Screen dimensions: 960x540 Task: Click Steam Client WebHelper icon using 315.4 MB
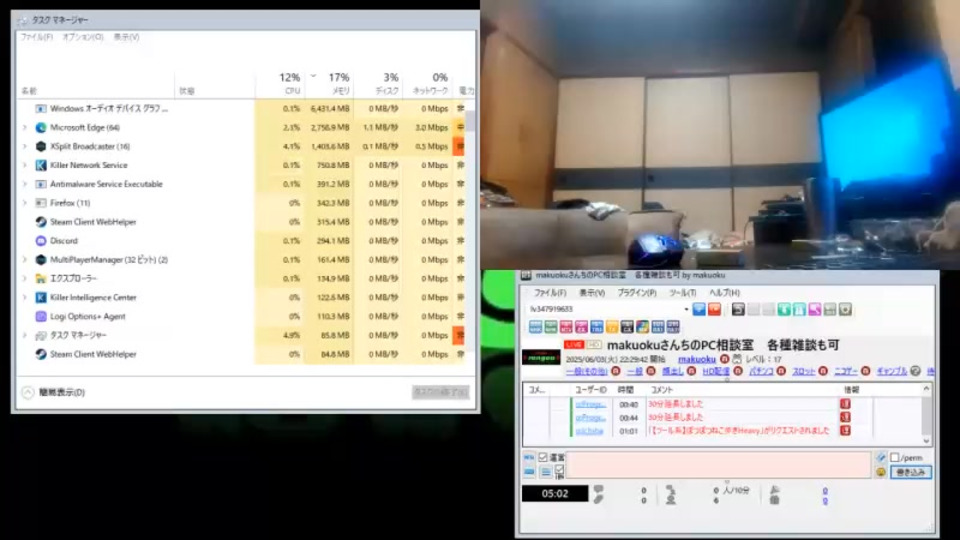[x=40, y=222]
